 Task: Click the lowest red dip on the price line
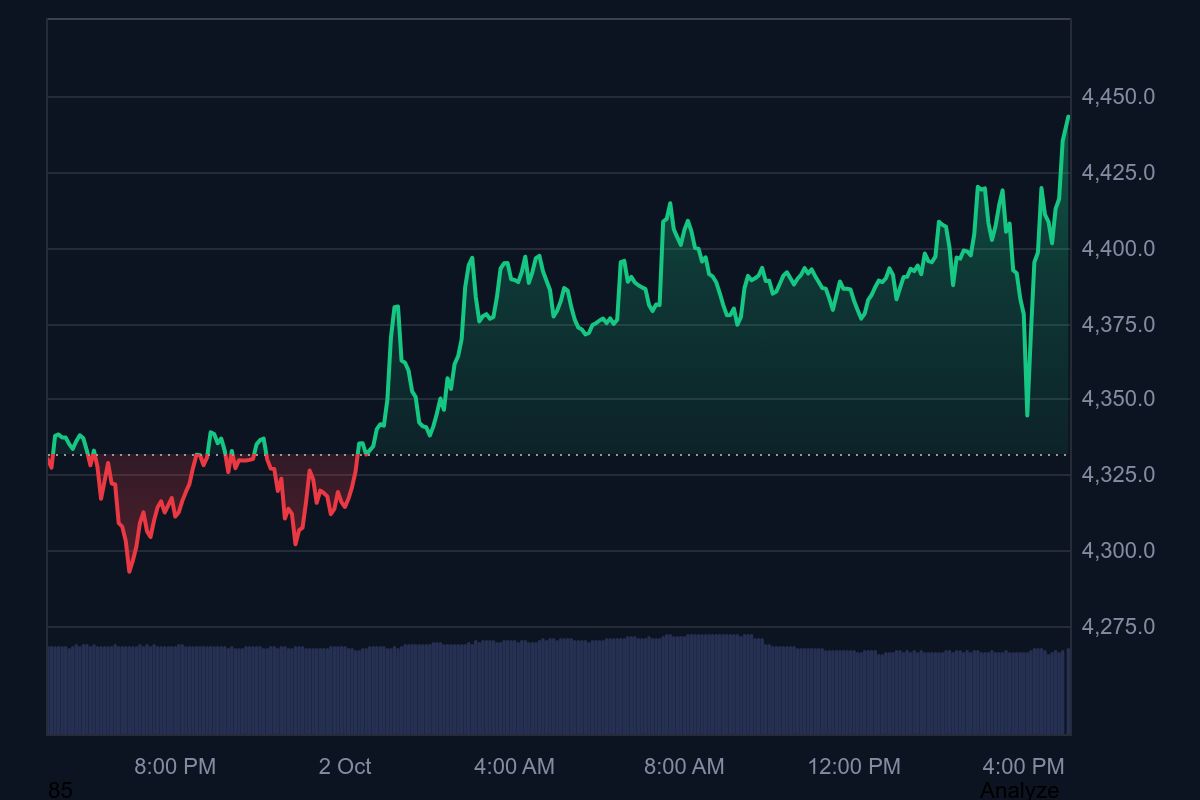129,571
